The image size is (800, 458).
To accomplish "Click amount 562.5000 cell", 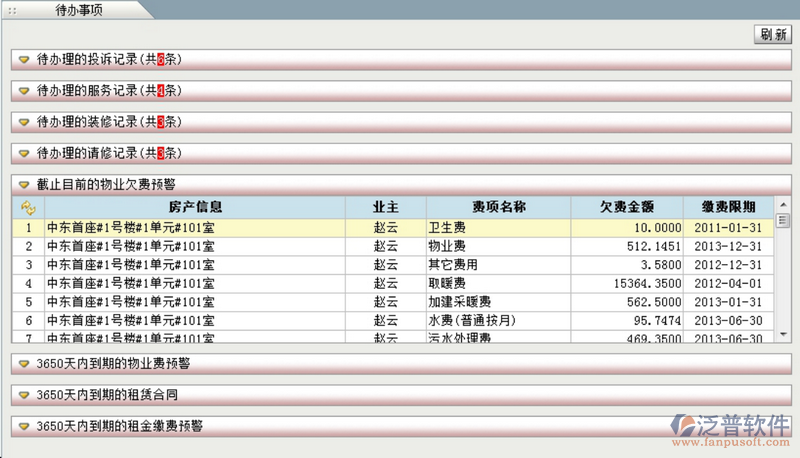I will (627, 302).
